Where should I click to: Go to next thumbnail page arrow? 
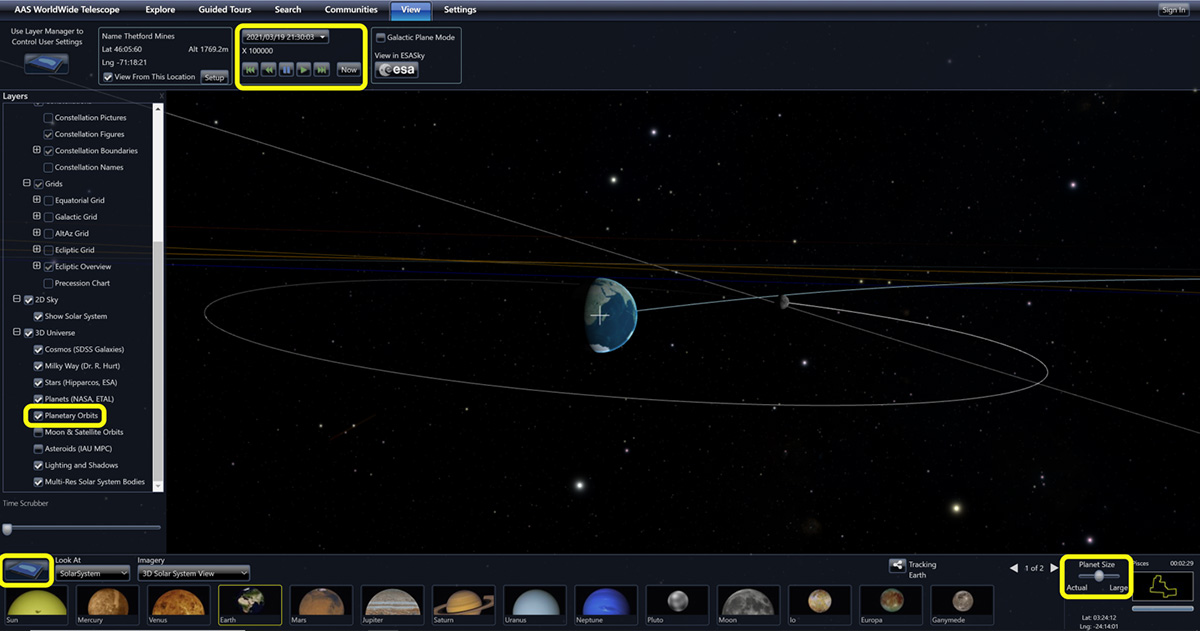pyautogui.click(x=1054, y=568)
